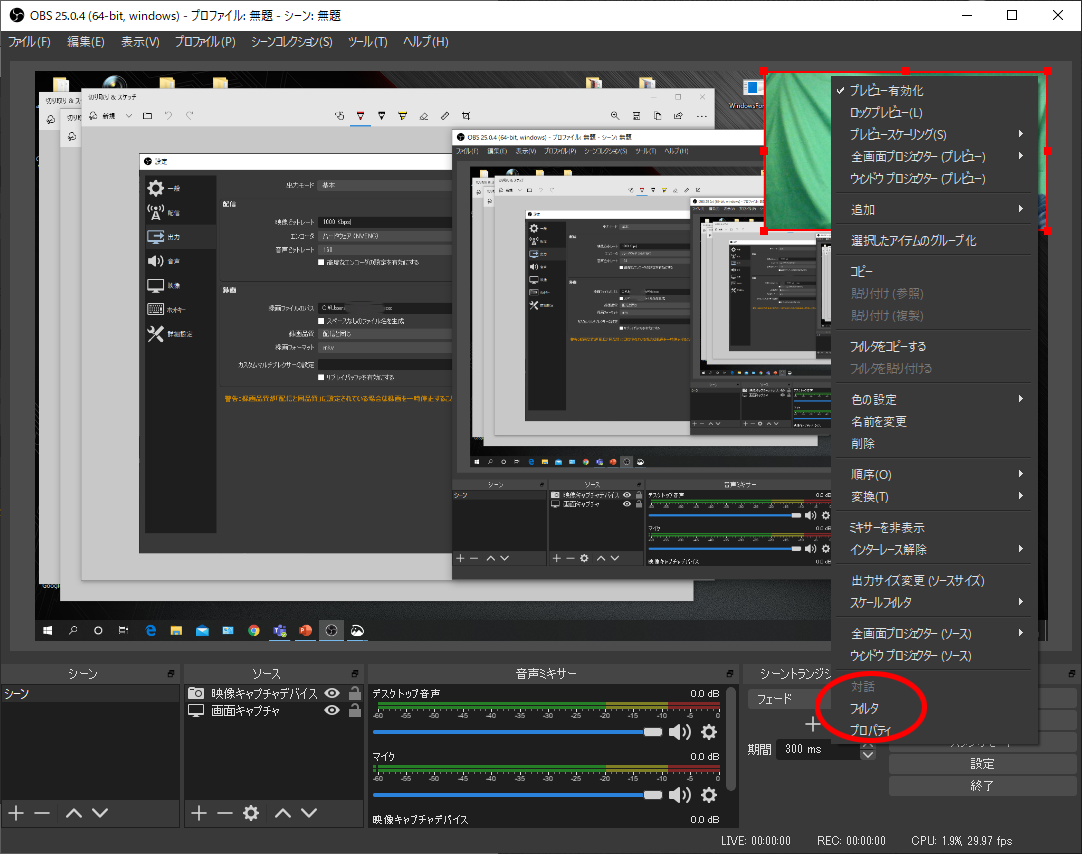Open プロファイル(P) menu
1082x854 pixels.
click(205, 42)
